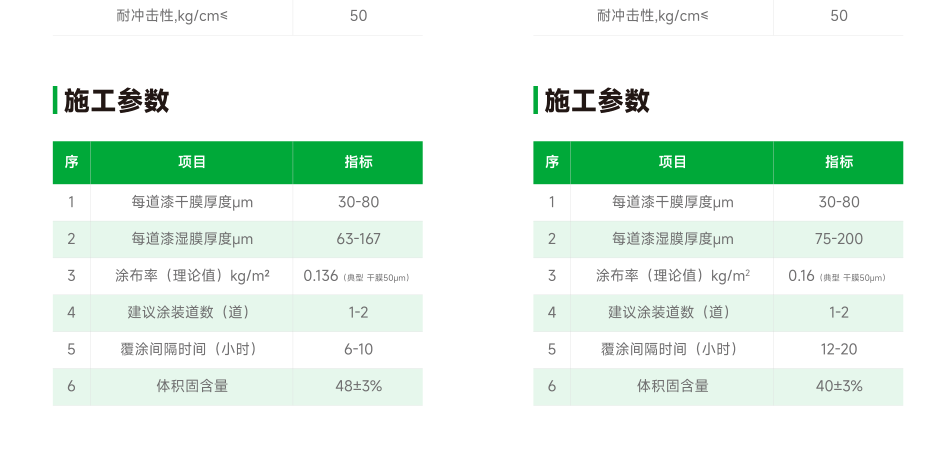Click the 75-200 wet film thickness value
This screenshot has height=455, width=929.
[838, 239]
